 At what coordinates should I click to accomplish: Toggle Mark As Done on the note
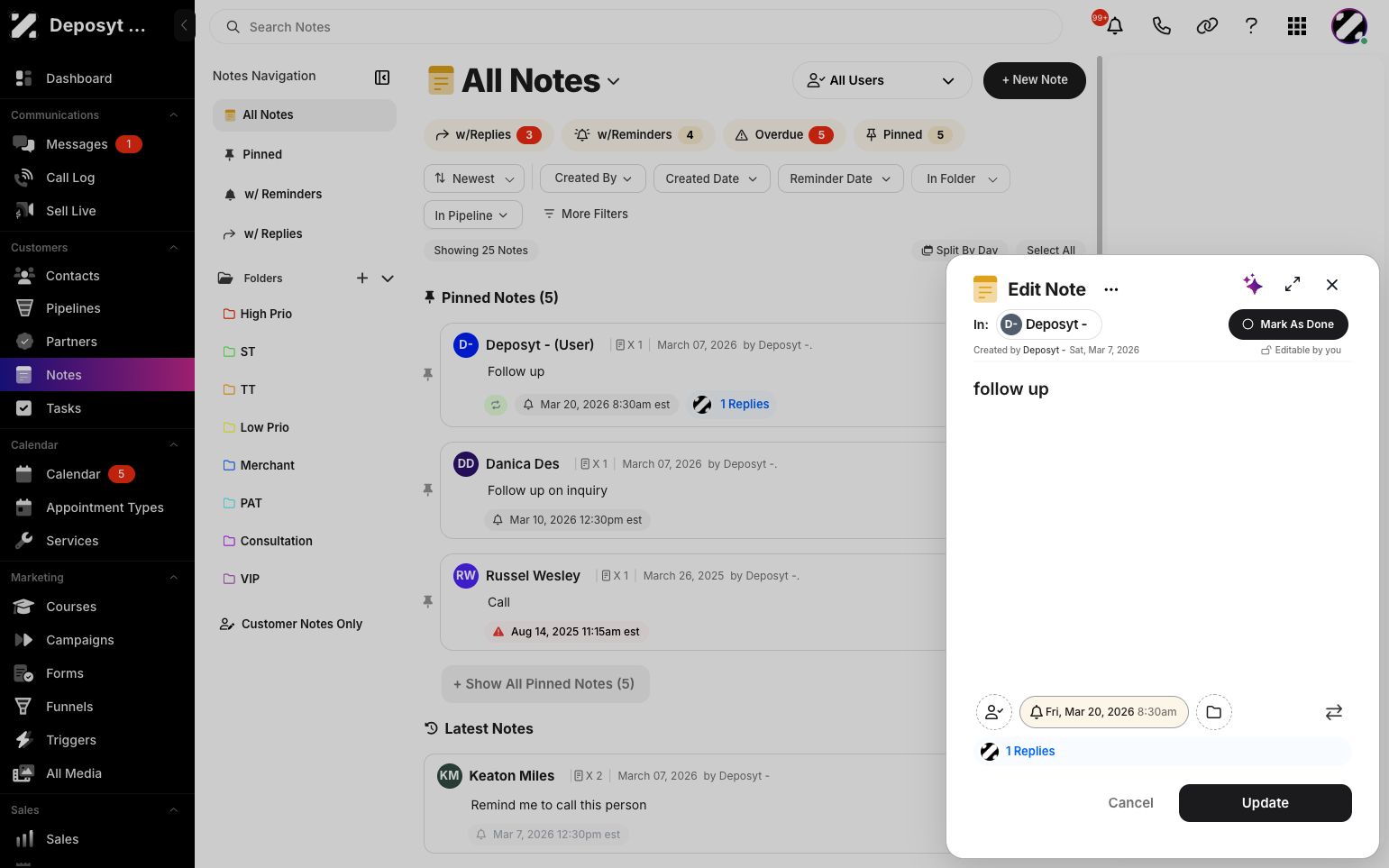(x=1288, y=324)
